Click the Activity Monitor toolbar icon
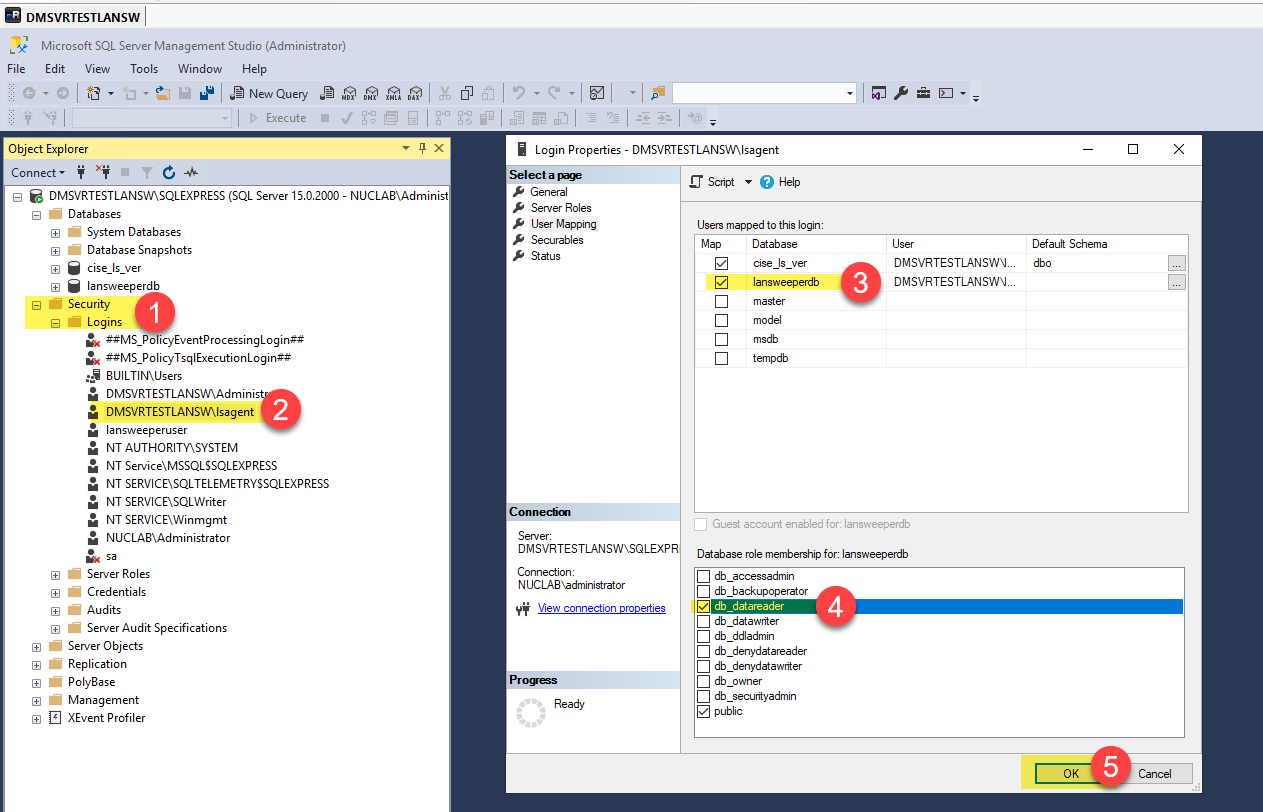This screenshot has height=812, width=1263. [x=597, y=93]
